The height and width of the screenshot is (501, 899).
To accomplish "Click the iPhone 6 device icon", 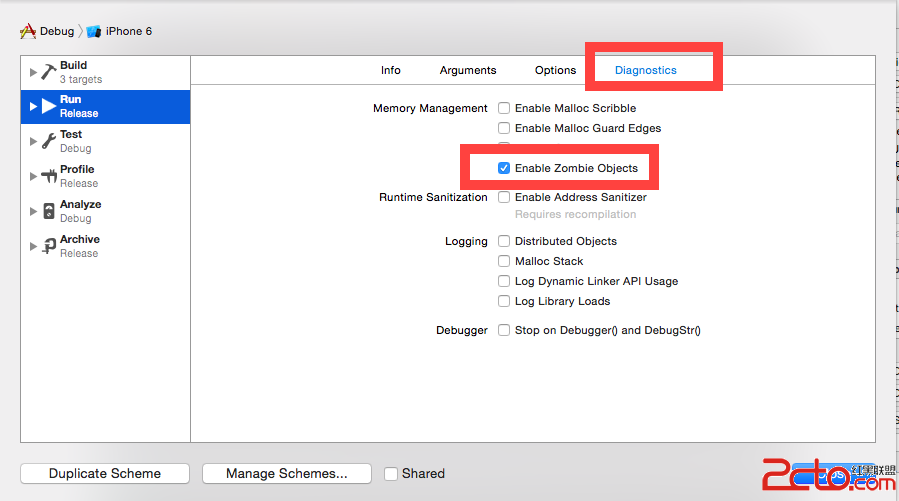I will (94, 31).
